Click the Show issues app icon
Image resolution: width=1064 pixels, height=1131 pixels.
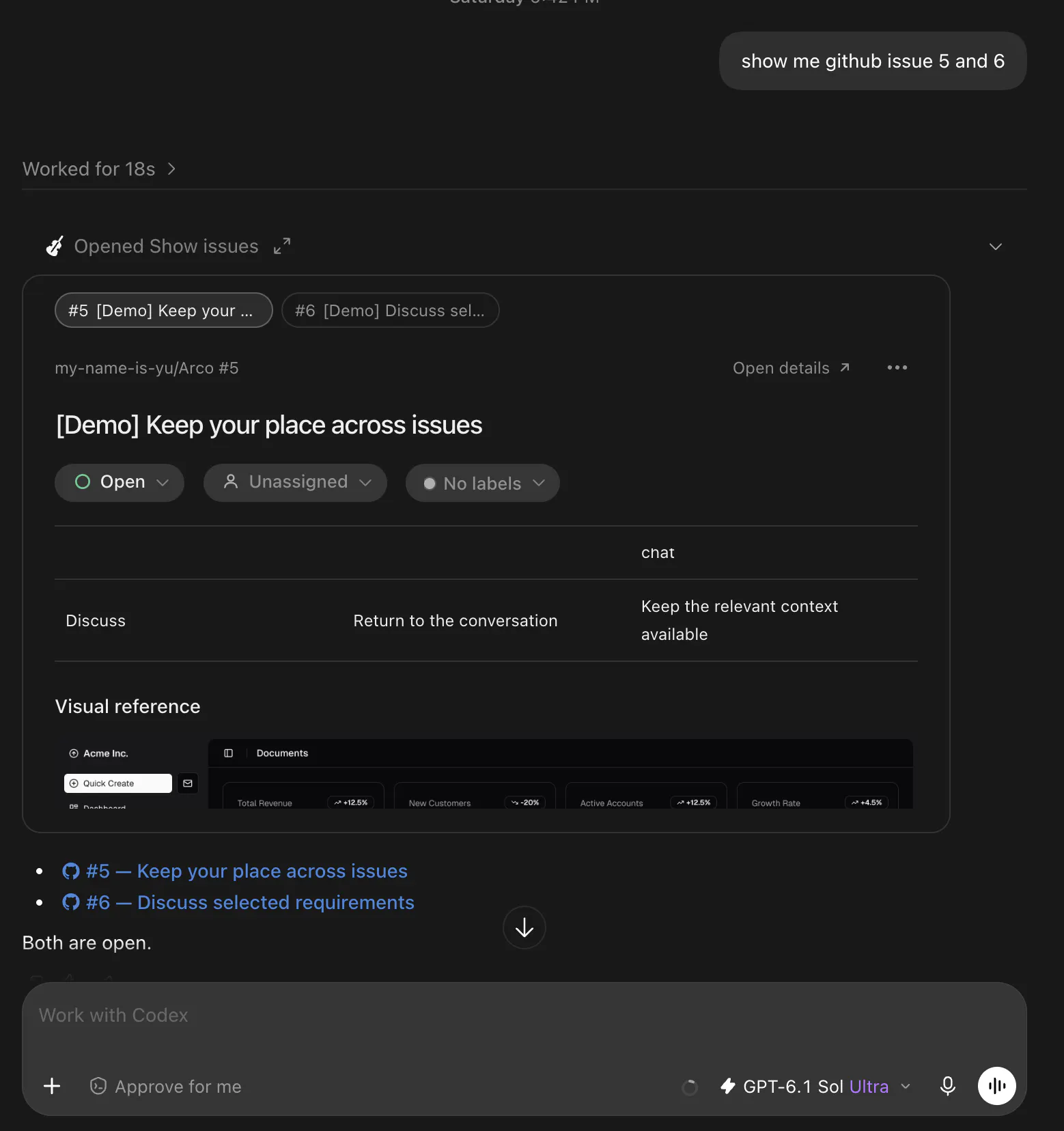coord(55,246)
